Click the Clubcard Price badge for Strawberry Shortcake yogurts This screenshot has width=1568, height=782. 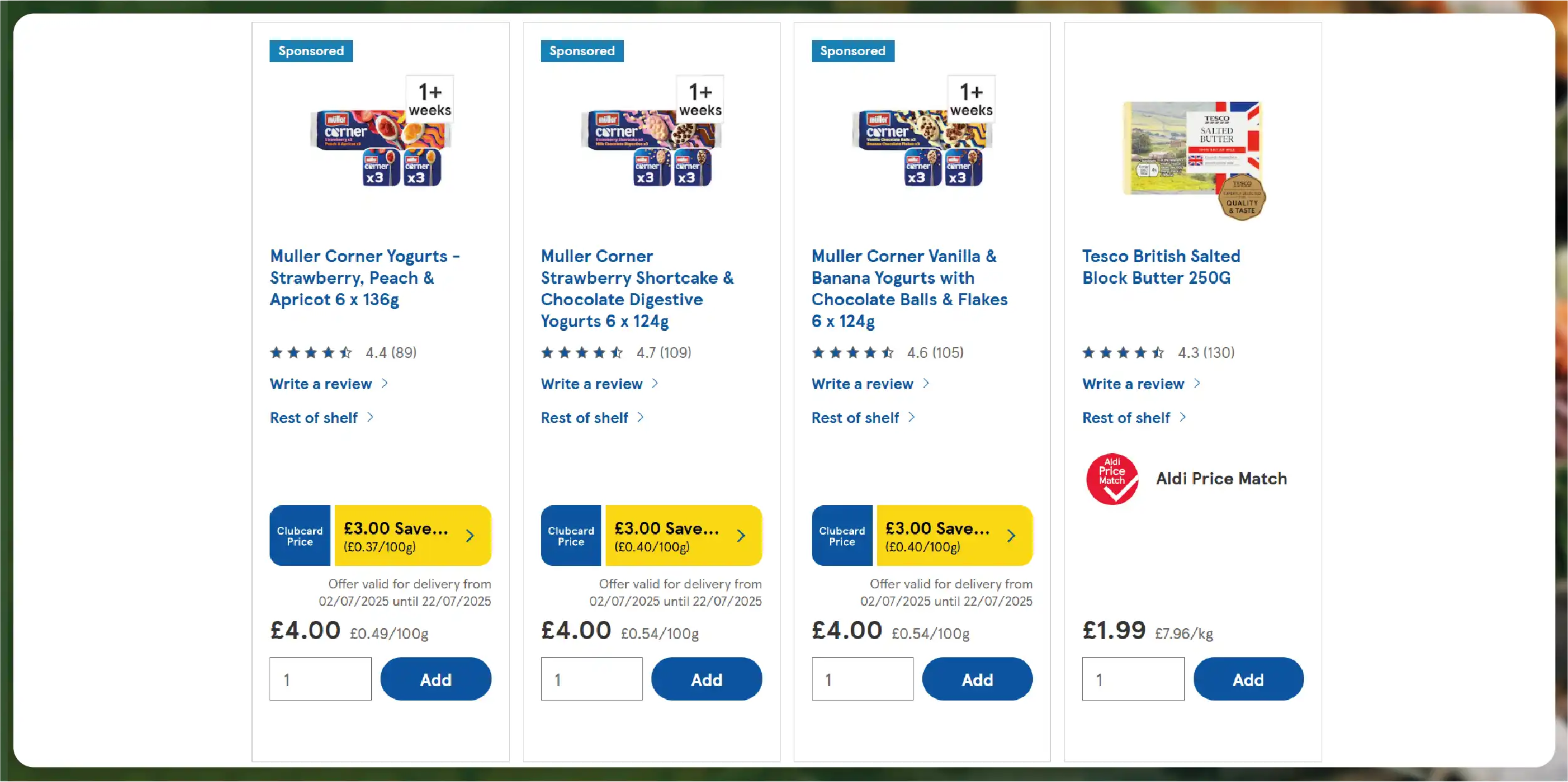[x=571, y=536]
